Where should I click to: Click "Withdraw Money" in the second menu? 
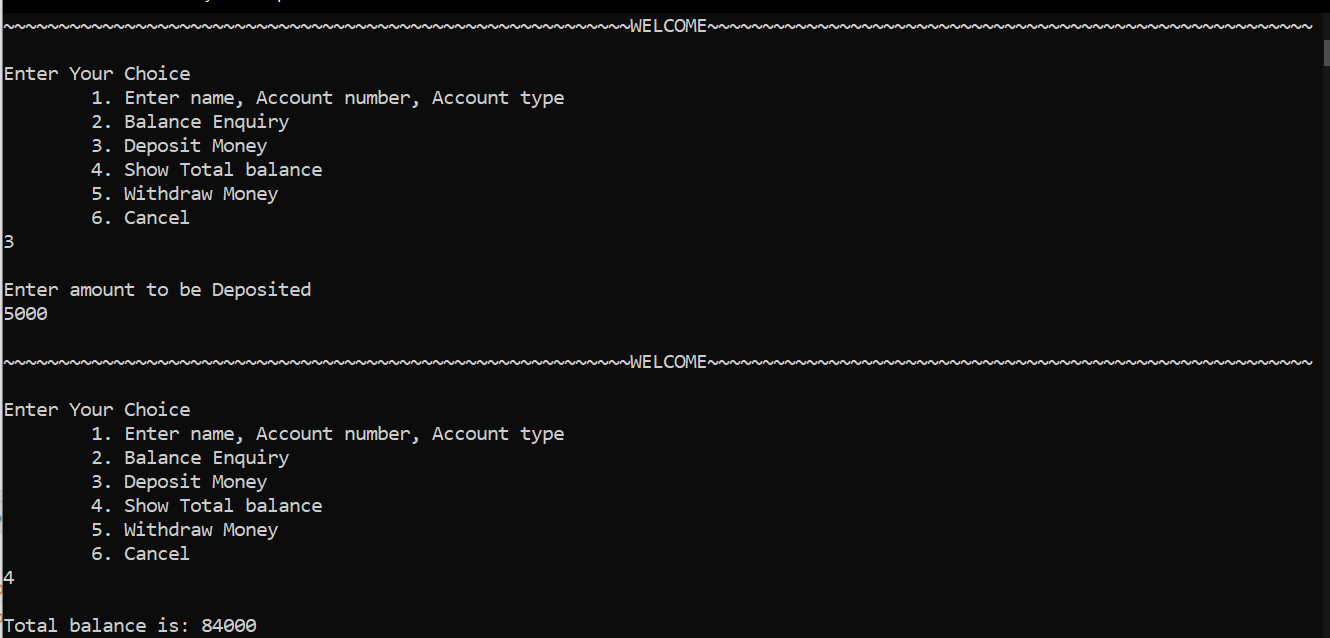pyautogui.click(x=200, y=530)
